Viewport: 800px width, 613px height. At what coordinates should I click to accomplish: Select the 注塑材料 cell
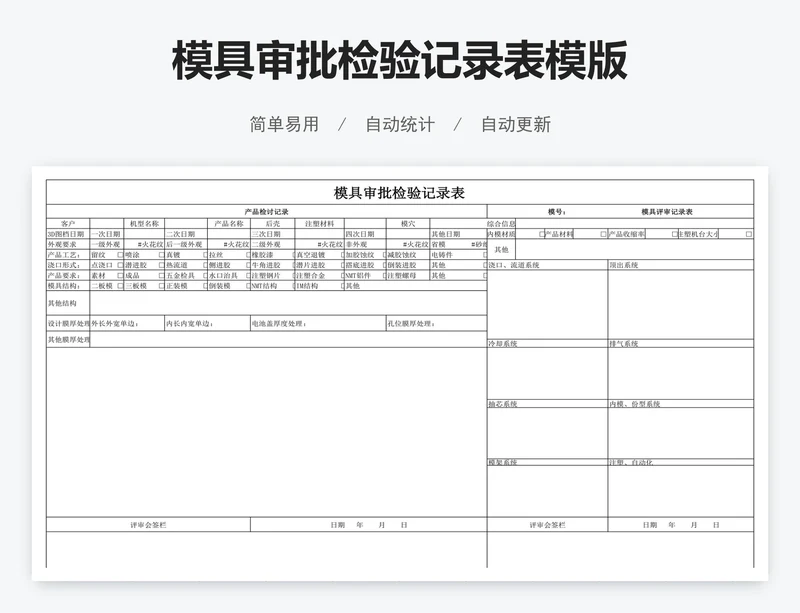tap(320, 224)
